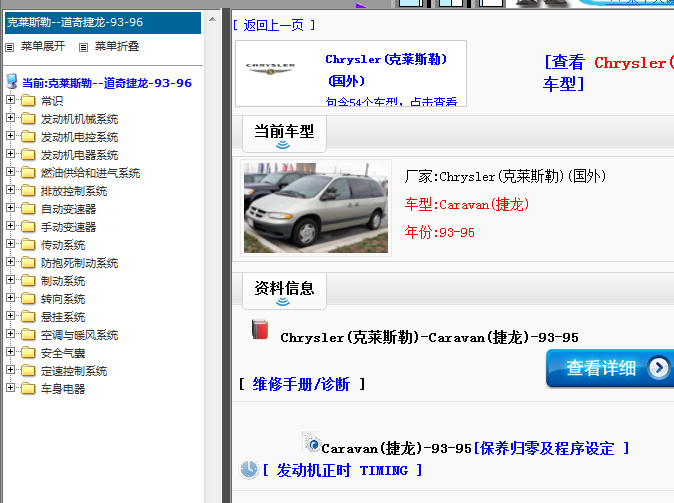Open the 转向系统 tree item
Viewport: 674px width, 503px height.
point(63,299)
